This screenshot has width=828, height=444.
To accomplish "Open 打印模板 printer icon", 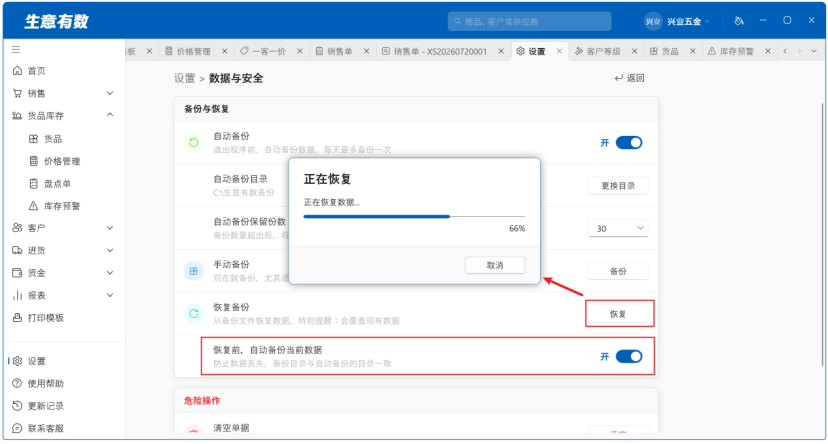I will click(x=17, y=318).
